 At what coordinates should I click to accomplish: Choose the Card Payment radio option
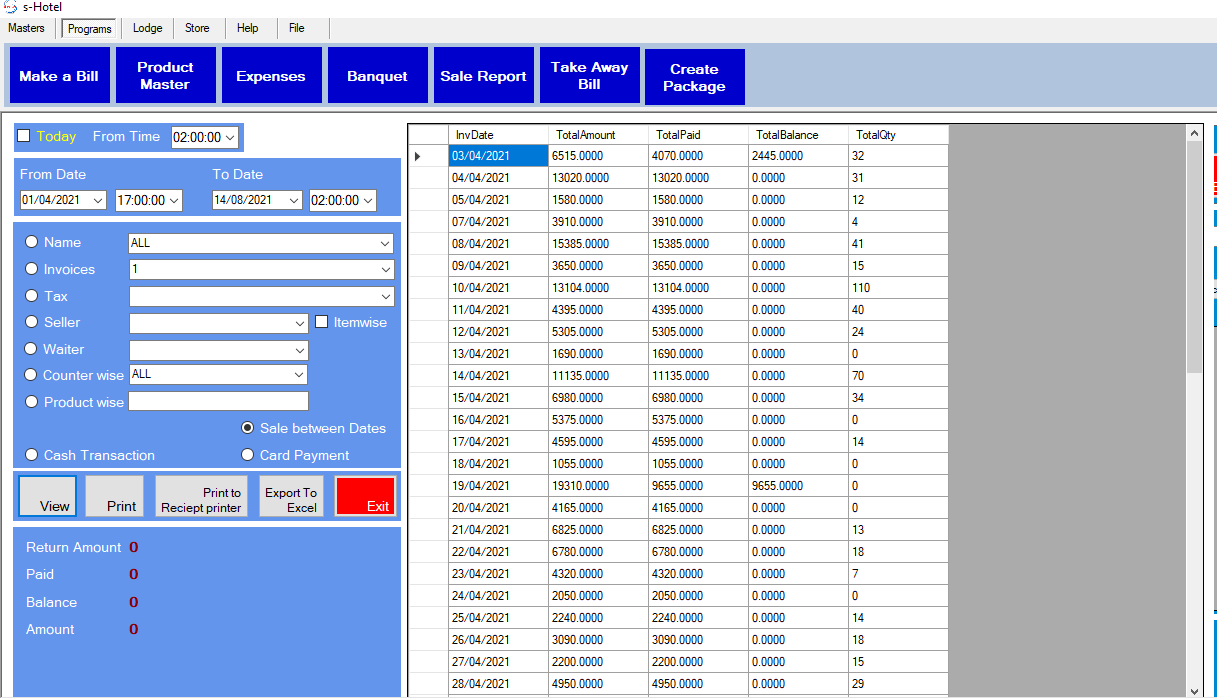pos(248,455)
